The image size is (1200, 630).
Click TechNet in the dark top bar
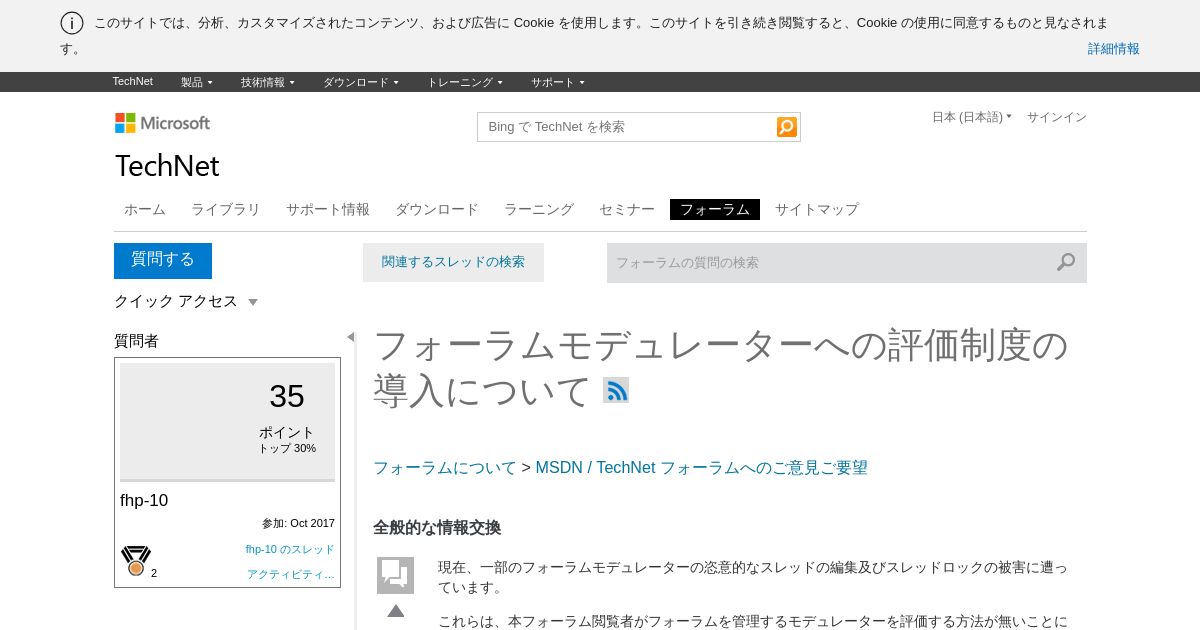click(x=133, y=82)
